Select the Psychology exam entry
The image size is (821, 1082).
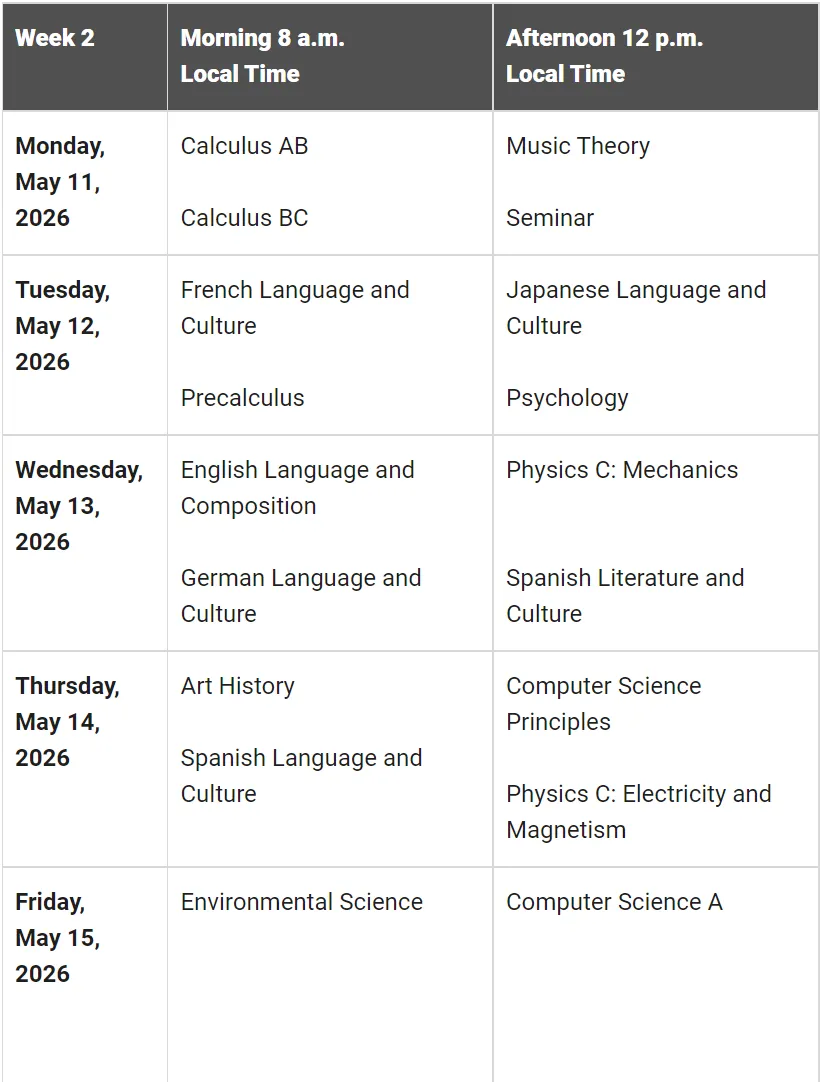[567, 398]
